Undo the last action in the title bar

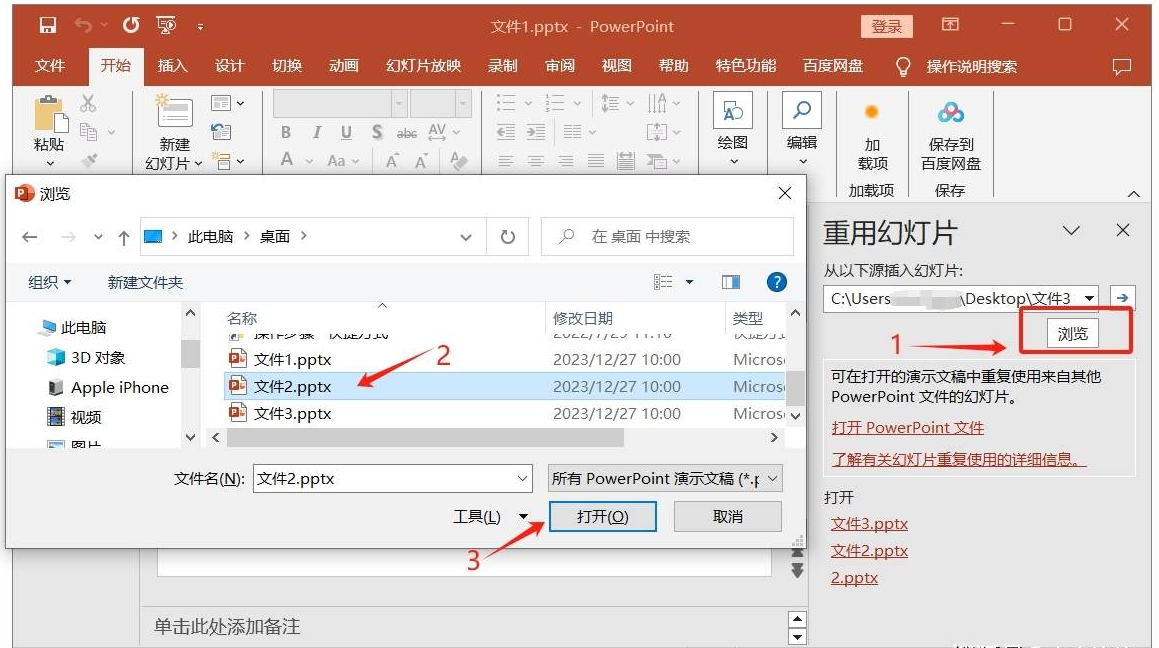click(83, 26)
